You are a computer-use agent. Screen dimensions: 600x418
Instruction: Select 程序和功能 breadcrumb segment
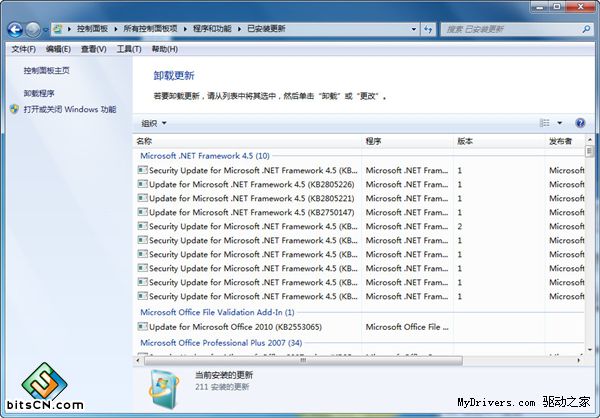(212, 29)
